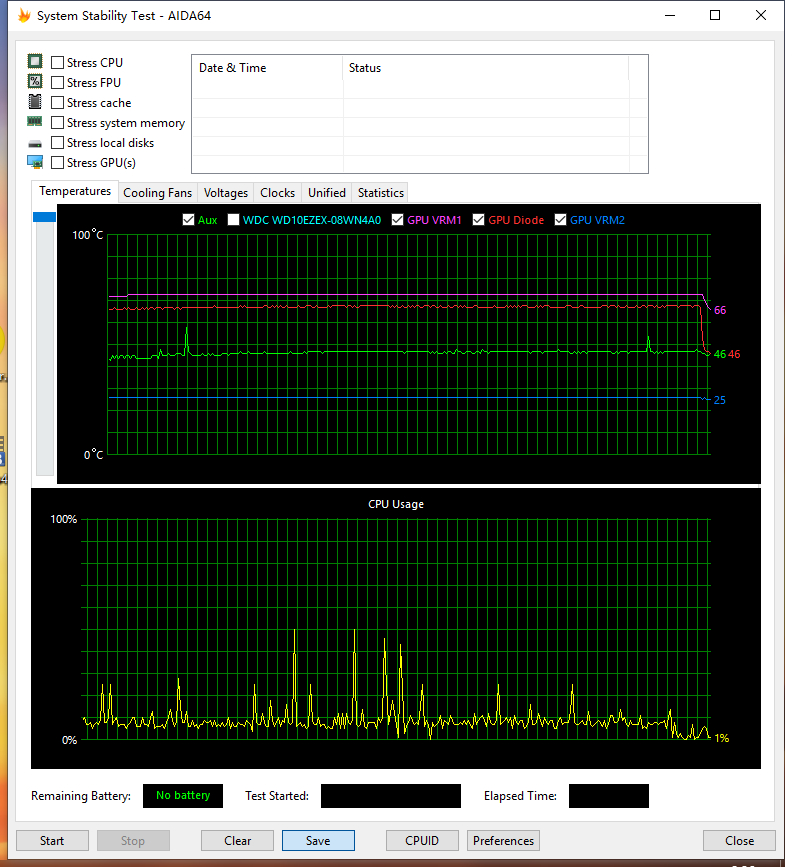Enable the Stress FPU checkbox

58,82
